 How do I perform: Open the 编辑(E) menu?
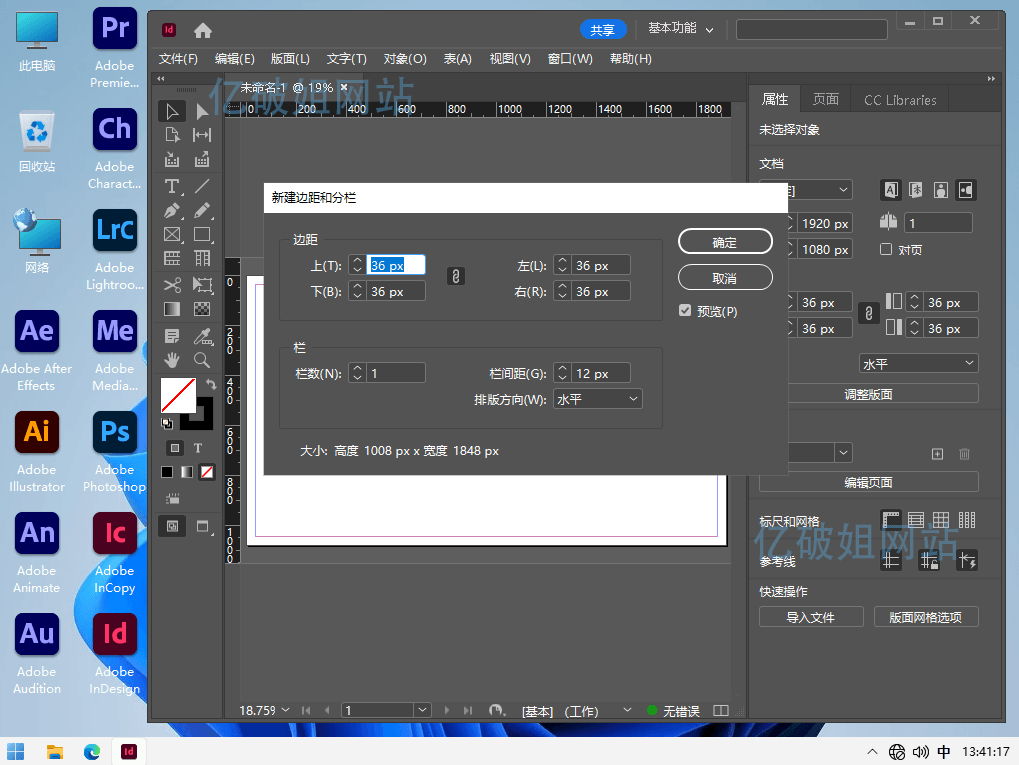pyautogui.click(x=235, y=59)
